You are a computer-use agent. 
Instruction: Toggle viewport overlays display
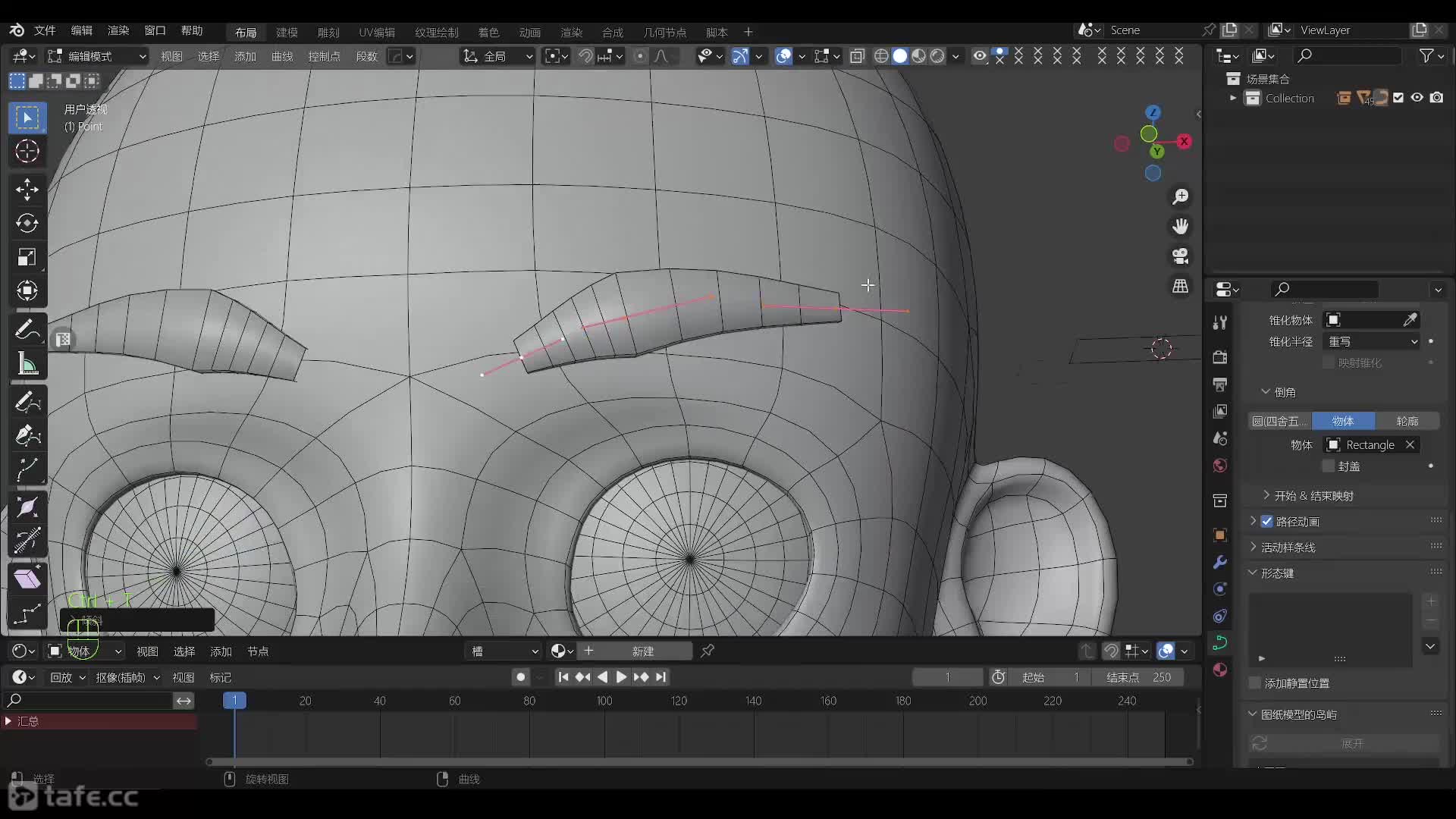(x=784, y=56)
